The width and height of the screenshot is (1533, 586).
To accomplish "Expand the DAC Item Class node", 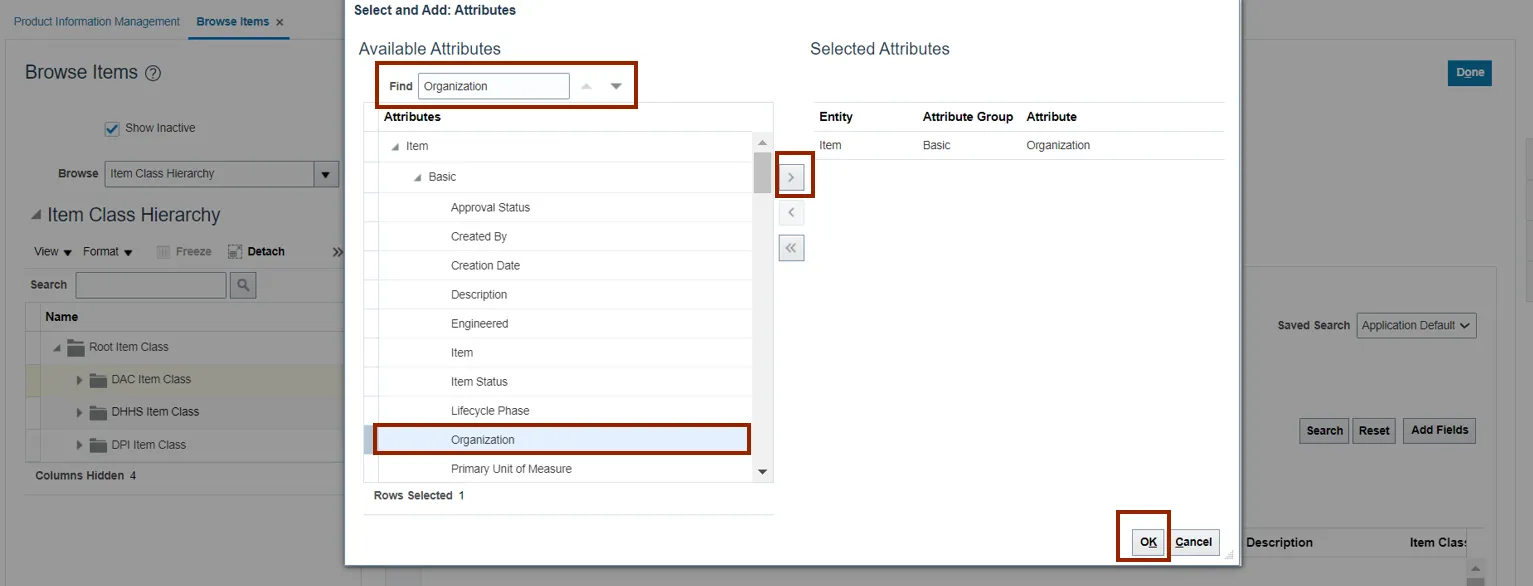I will coord(80,380).
